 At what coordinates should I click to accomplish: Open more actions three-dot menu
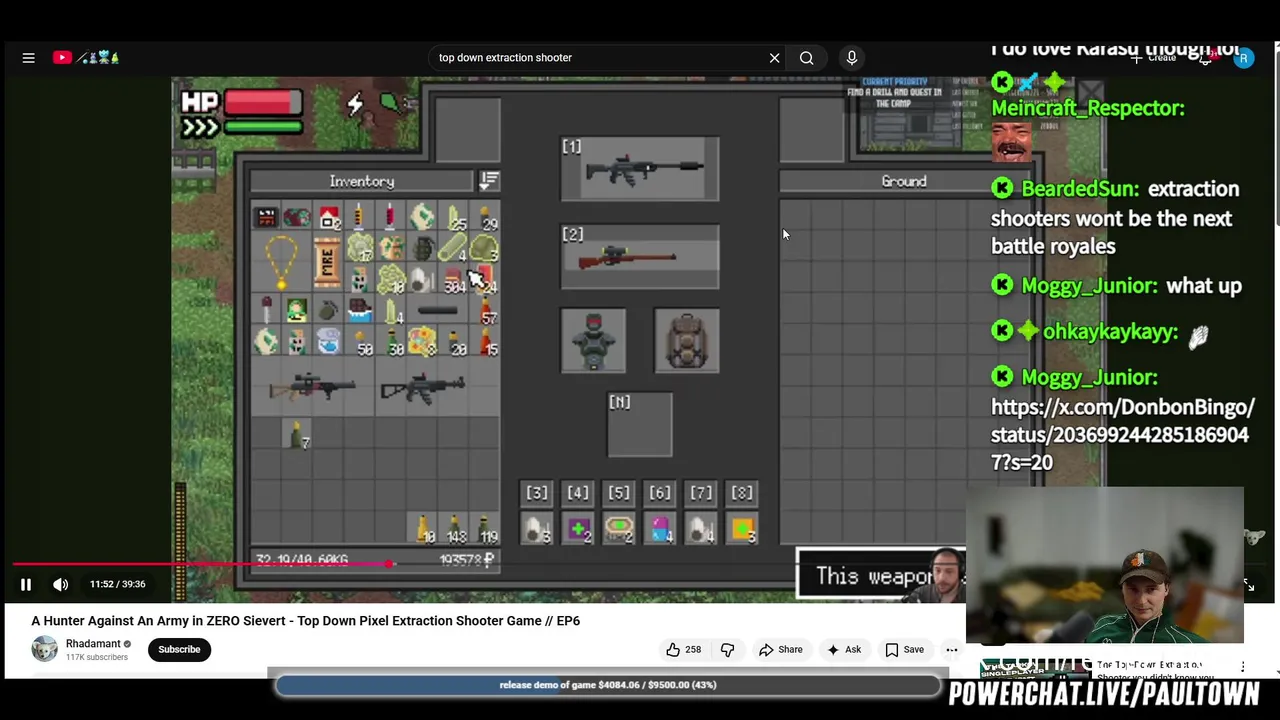(x=952, y=650)
